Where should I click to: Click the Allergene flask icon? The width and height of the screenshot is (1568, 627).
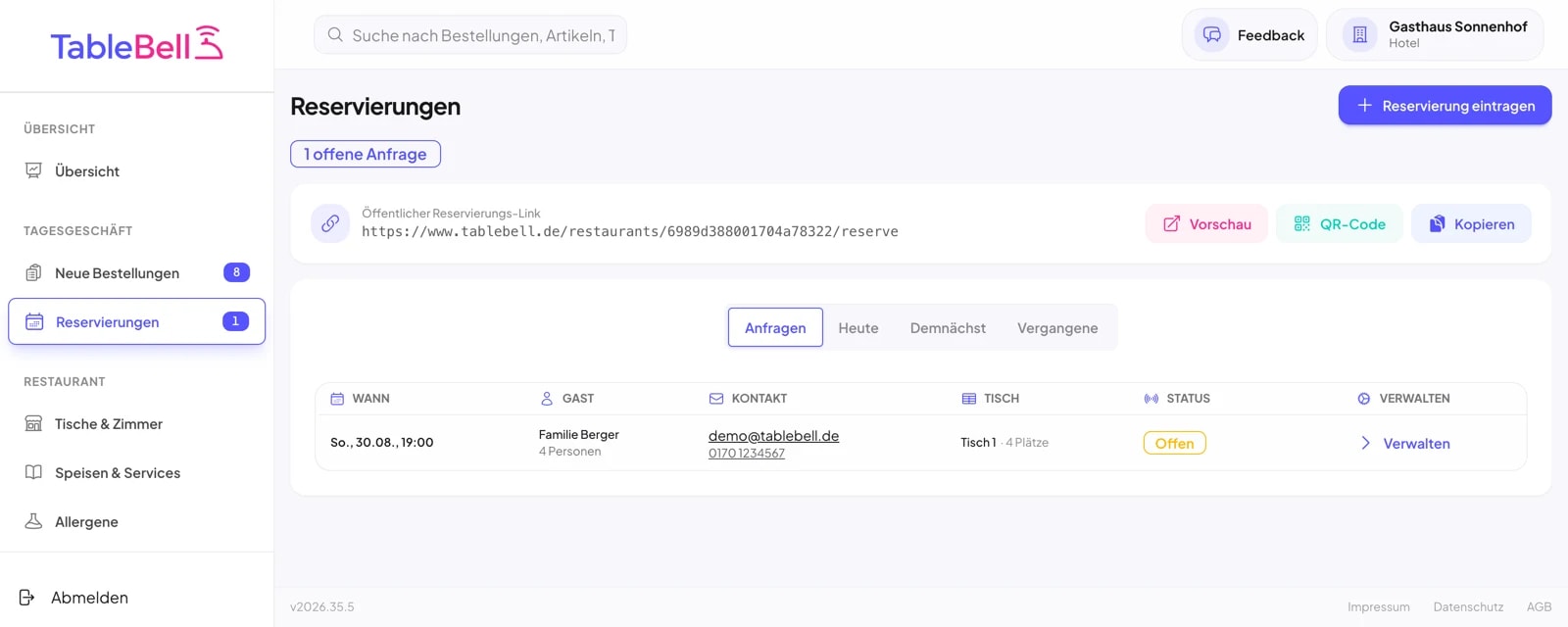tap(33, 521)
